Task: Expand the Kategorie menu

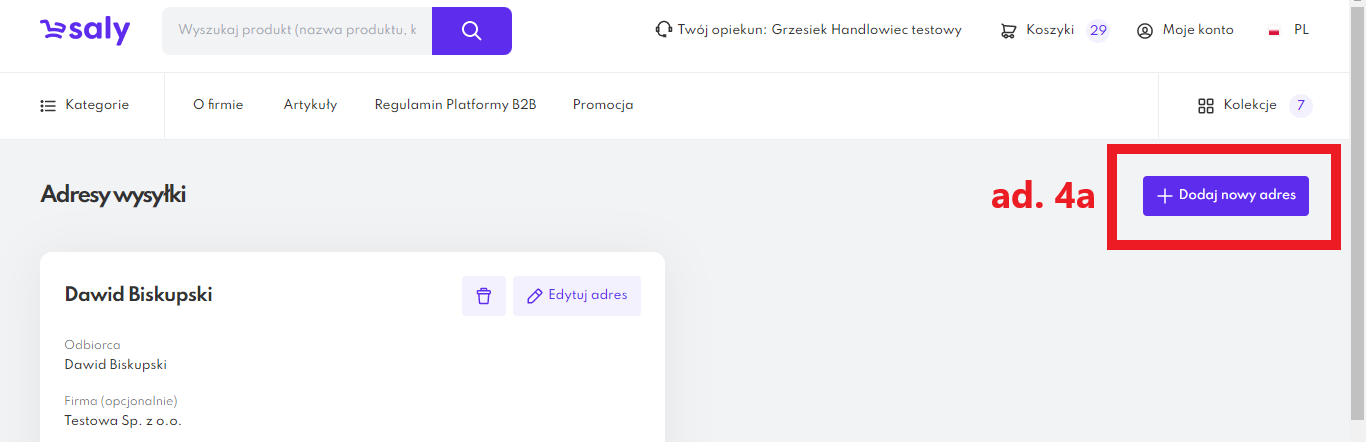Action: click(x=84, y=105)
